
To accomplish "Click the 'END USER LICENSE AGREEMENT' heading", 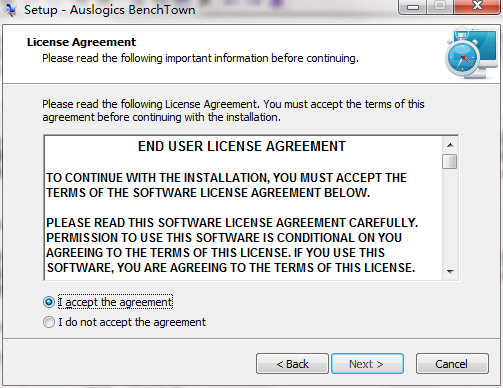I will pyautogui.click(x=242, y=146).
